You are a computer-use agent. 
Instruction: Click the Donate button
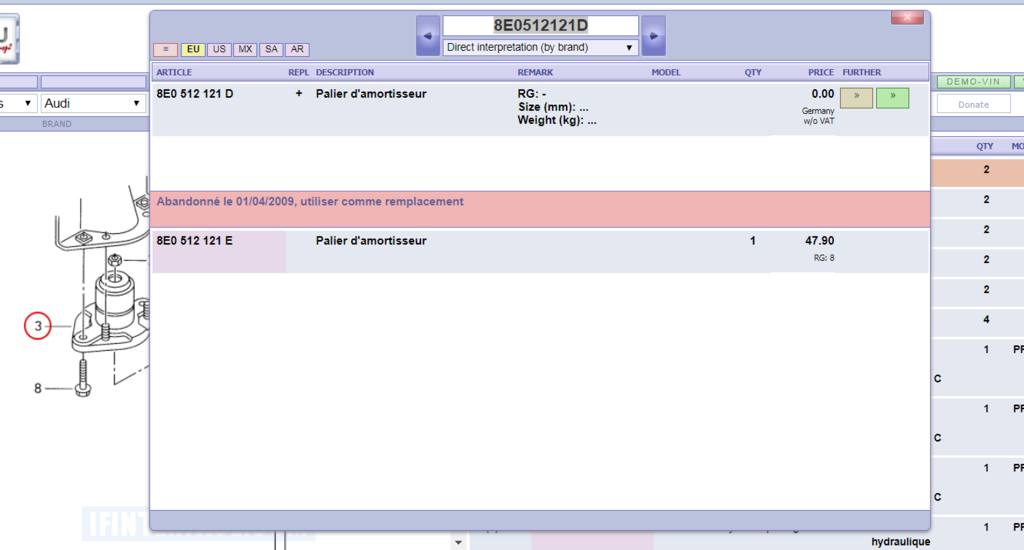click(x=972, y=104)
